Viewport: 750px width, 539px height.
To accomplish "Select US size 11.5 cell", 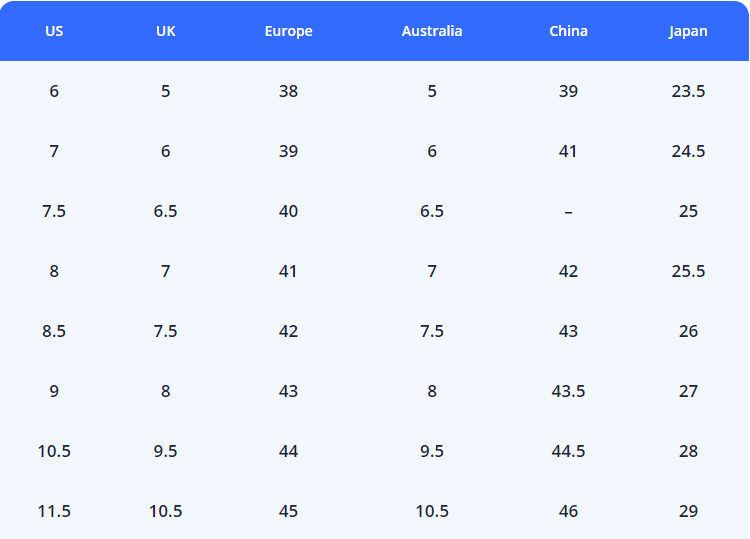I will click(54, 511).
